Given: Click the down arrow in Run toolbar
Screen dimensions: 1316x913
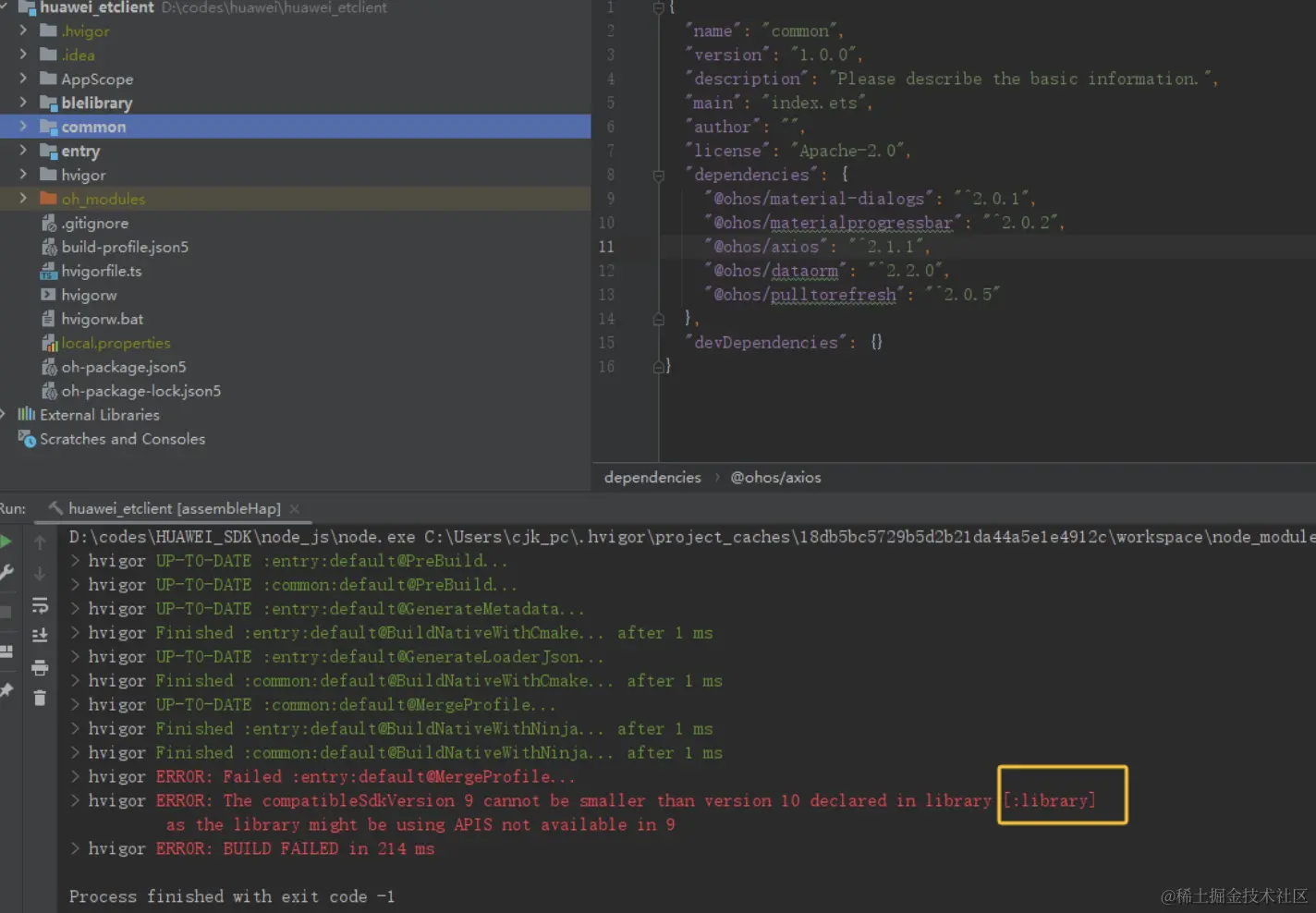Looking at the screenshot, I should point(40,574).
